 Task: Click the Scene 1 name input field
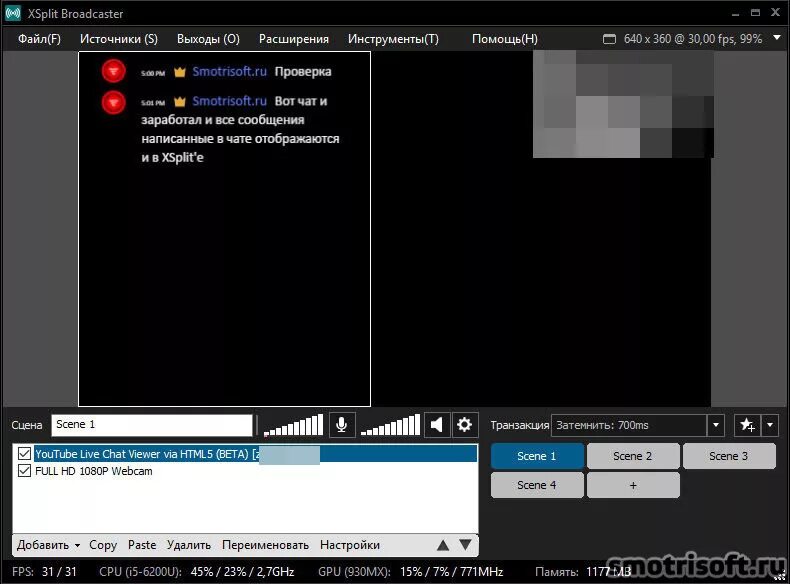pyautogui.click(x=152, y=425)
